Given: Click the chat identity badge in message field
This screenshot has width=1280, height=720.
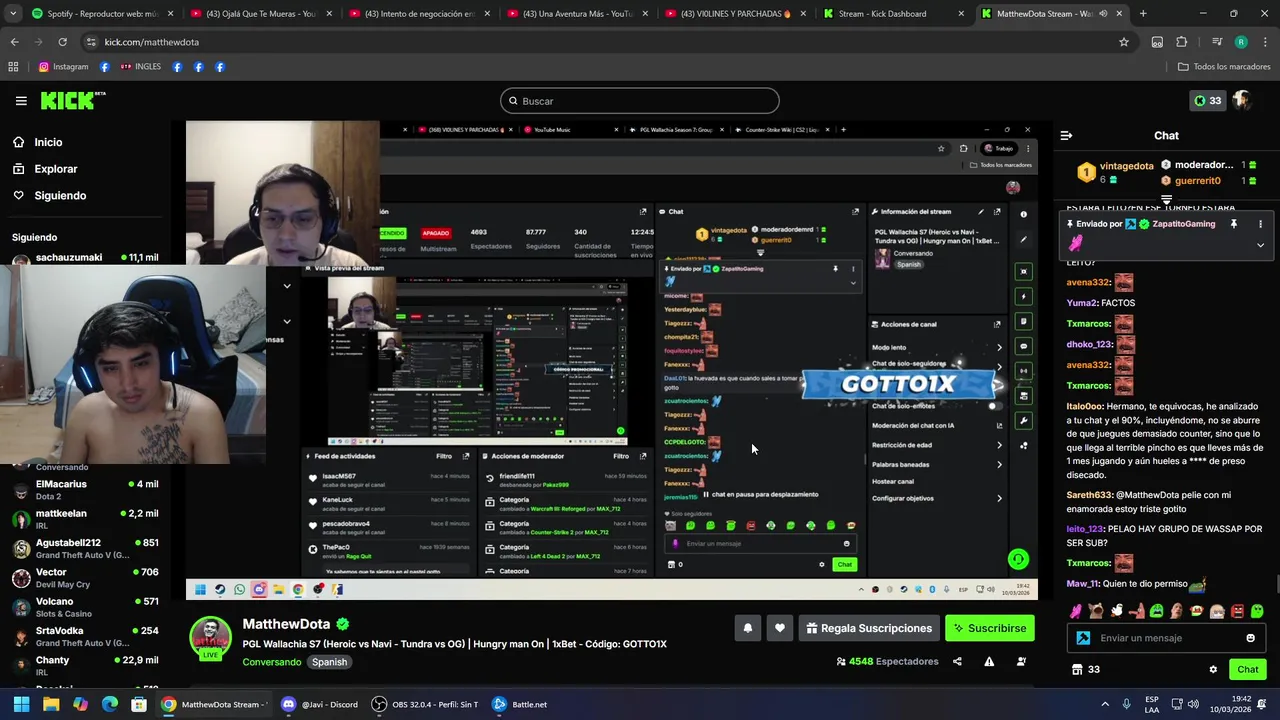Looking at the screenshot, I should (1083, 638).
